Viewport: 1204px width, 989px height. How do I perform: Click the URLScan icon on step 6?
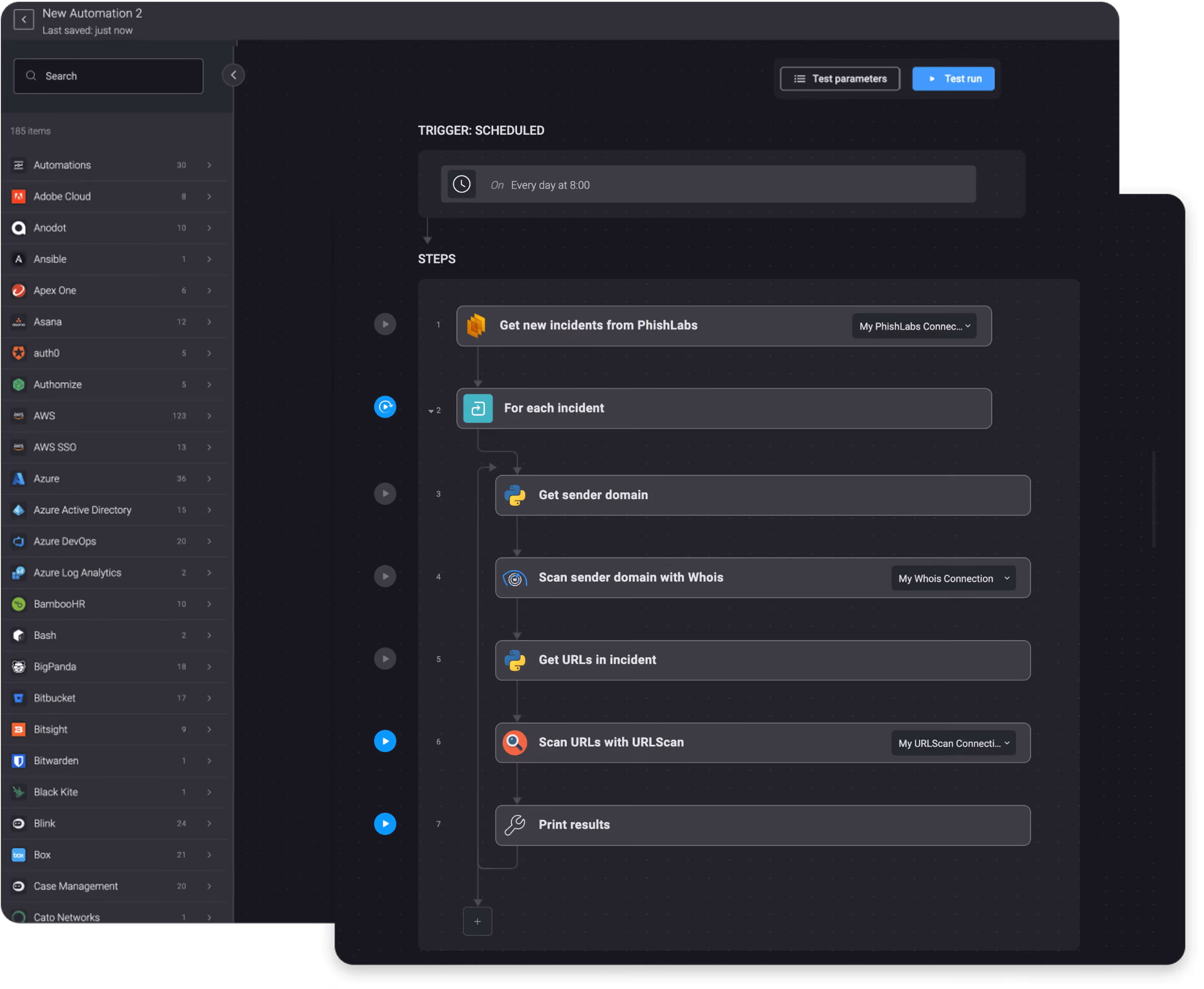pyautogui.click(x=515, y=743)
